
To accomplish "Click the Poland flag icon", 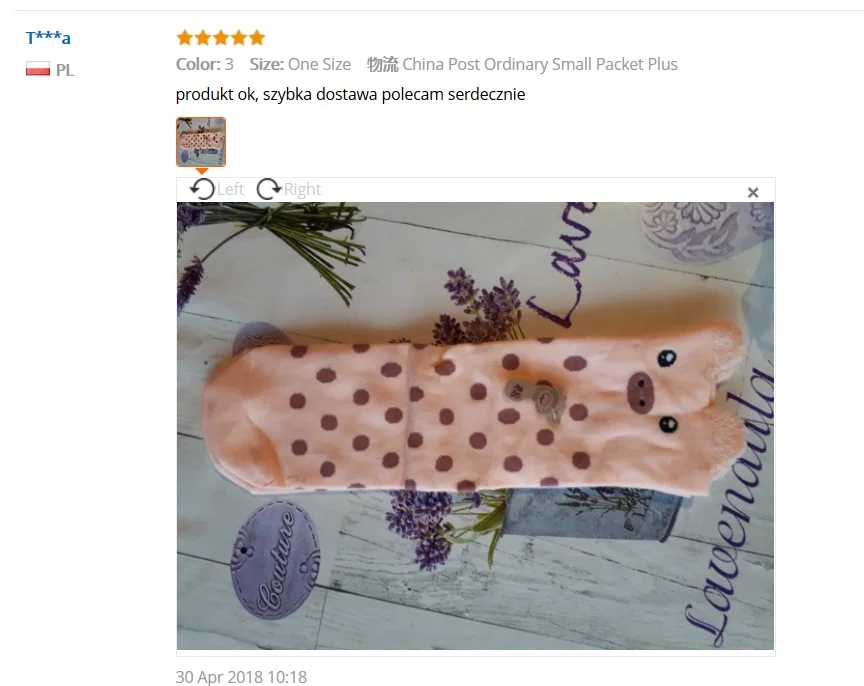I will click(38, 69).
